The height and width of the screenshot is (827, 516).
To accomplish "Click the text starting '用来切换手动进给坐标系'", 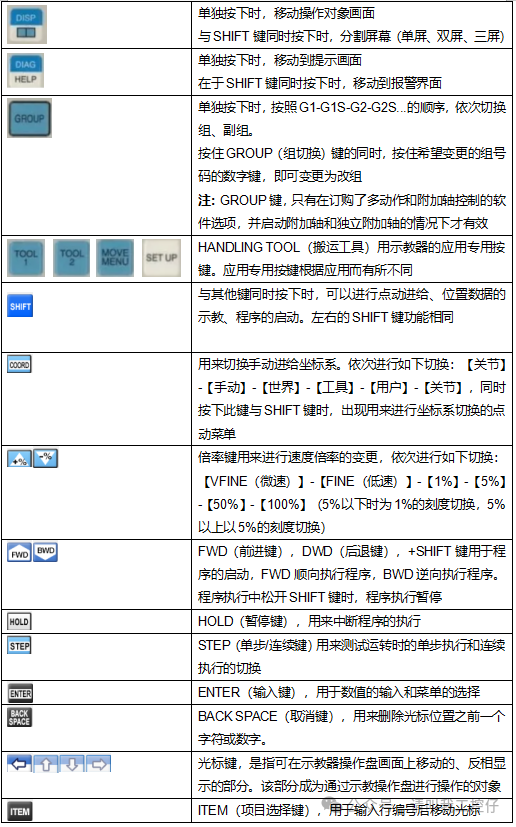I will tap(352, 399).
